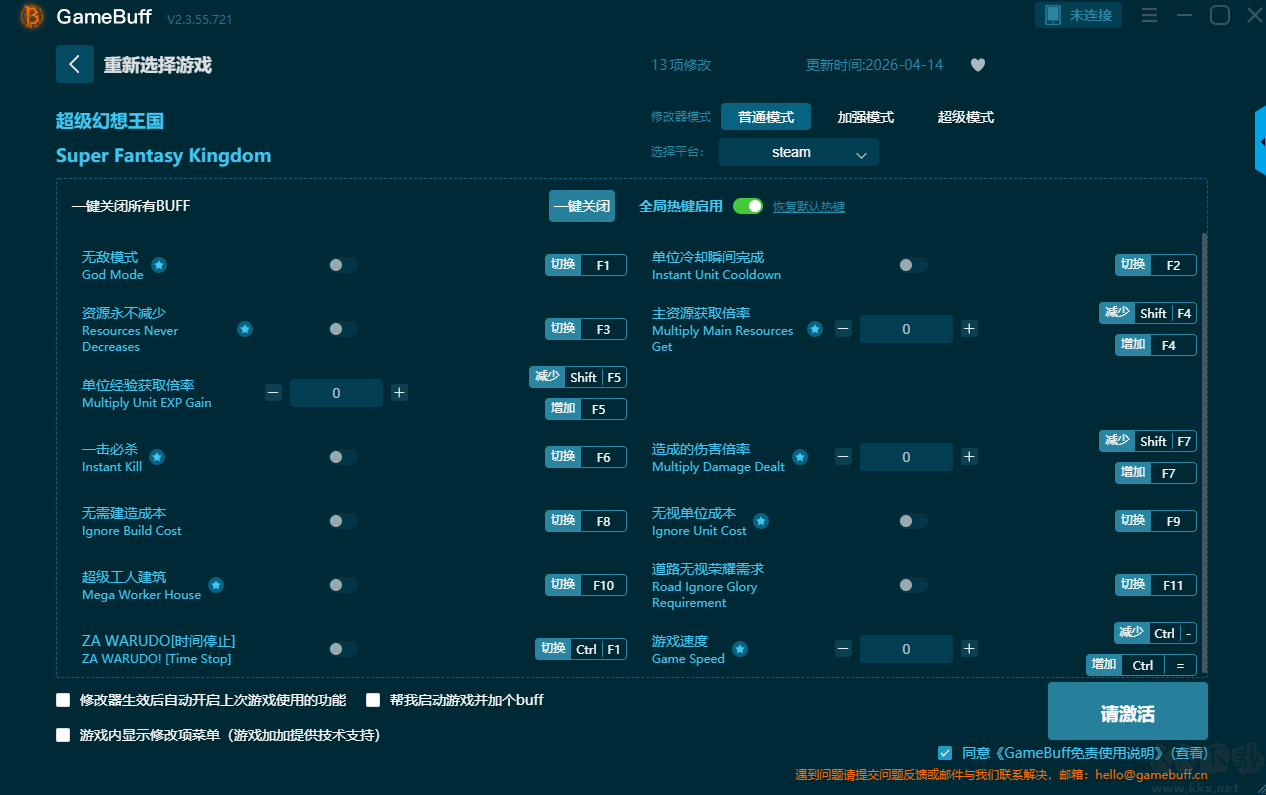Toggle Instant Unit Cooldown switch
The height and width of the screenshot is (795, 1266).
[913, 265]
